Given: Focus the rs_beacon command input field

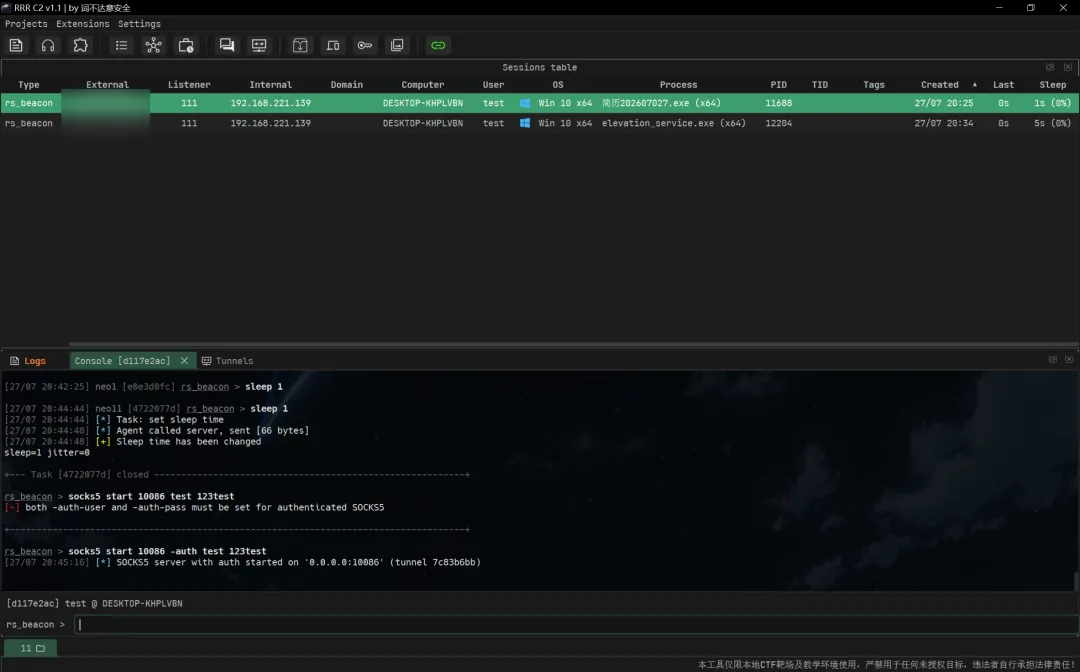Looking at the screenshot, I should (x=576, y=624).
